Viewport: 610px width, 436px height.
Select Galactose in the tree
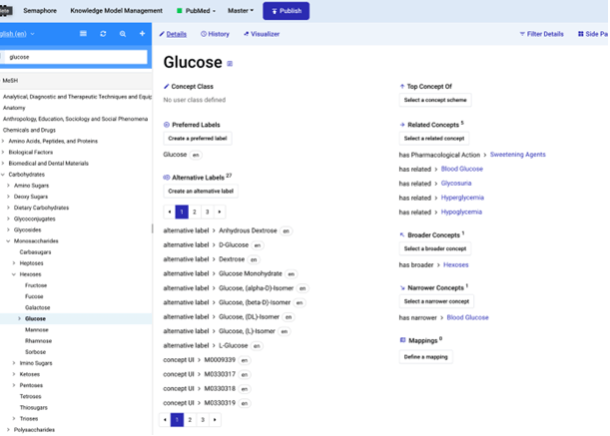37,308
